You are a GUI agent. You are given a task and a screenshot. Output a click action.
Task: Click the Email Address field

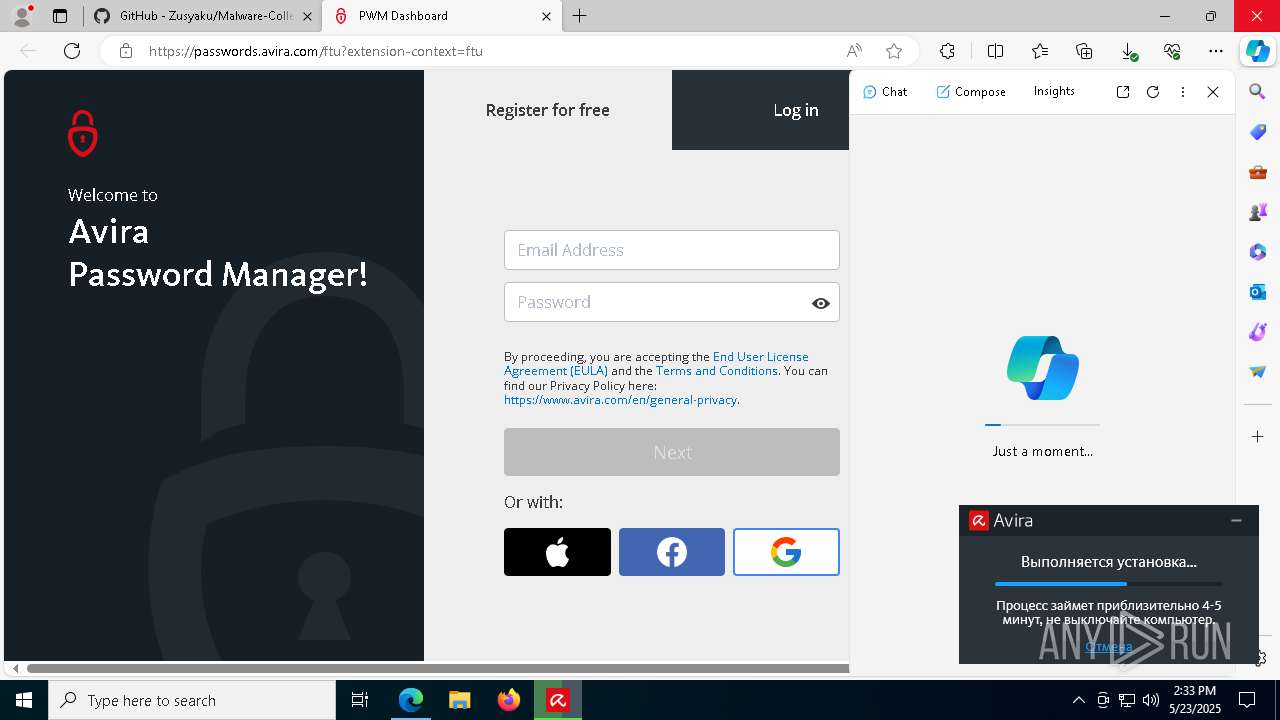[x=672, y=250]
